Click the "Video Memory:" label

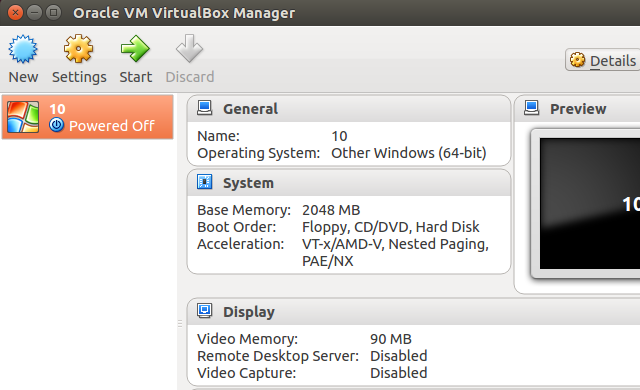coord(247,339)
